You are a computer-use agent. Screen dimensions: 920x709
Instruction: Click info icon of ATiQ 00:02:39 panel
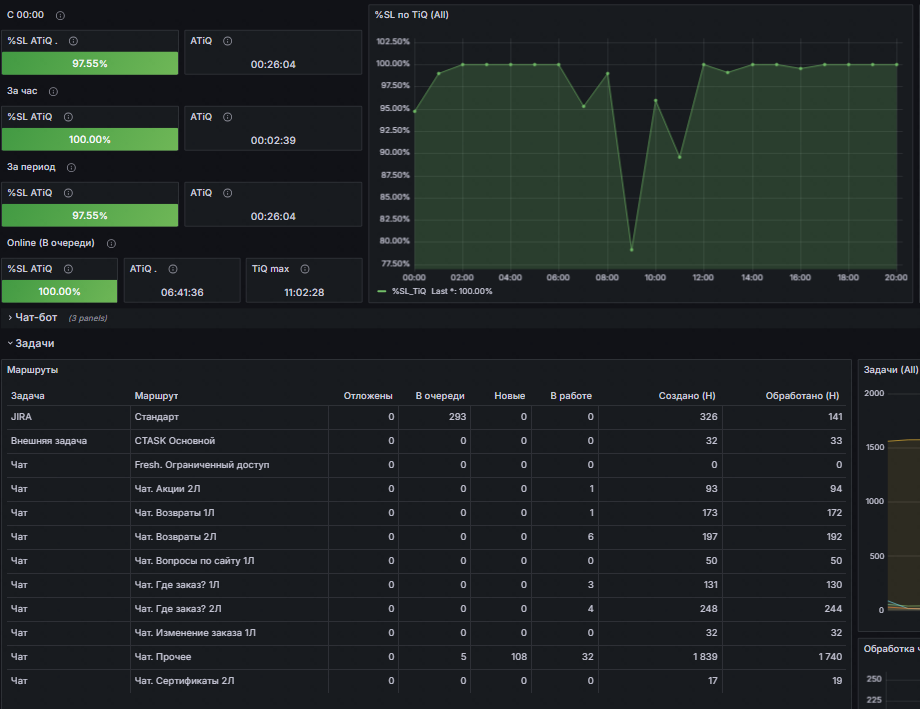[x=228, y=117]
